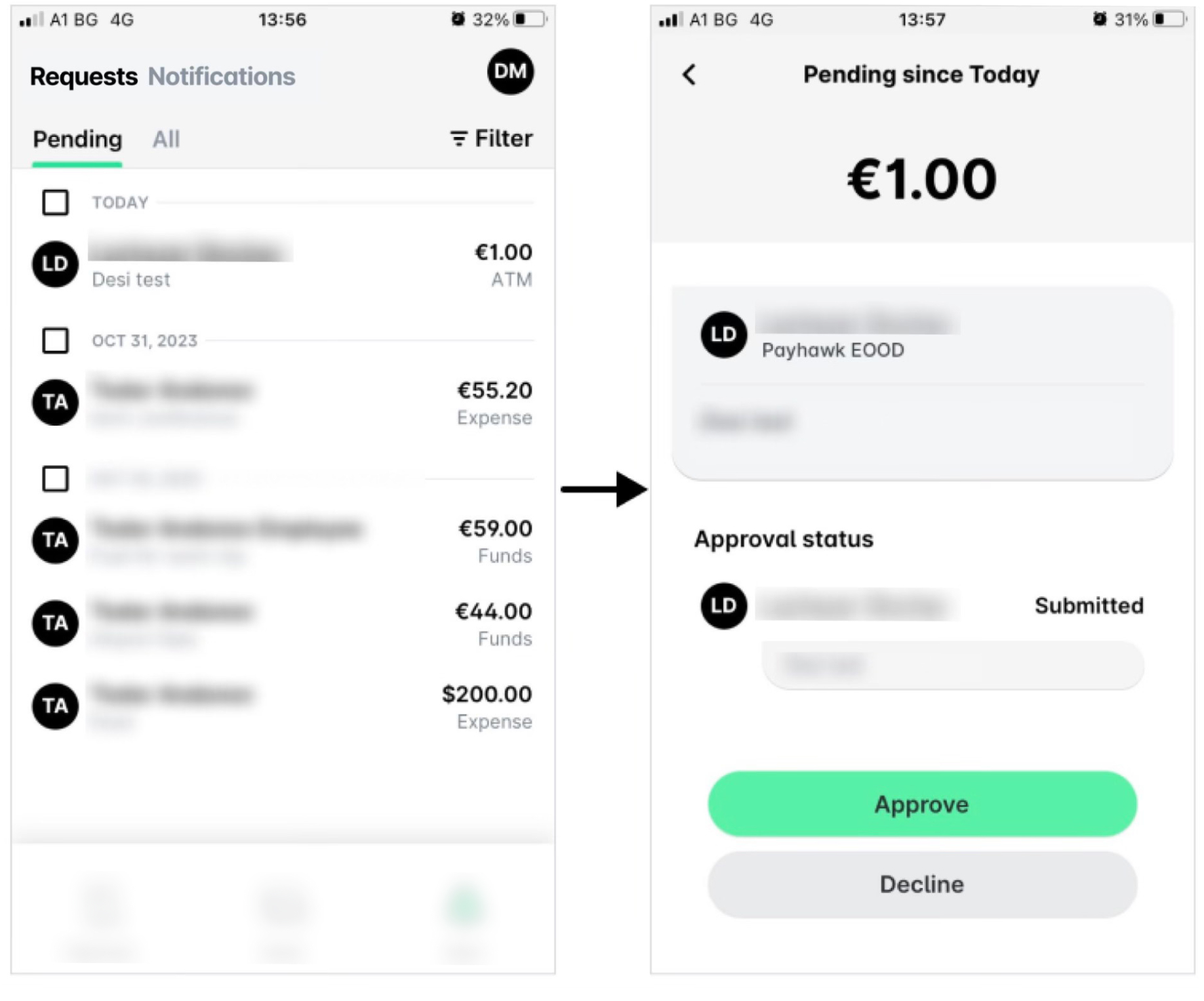Decline the €1.00 request
Screen dimensions: 1204x1001
point(922,884)
